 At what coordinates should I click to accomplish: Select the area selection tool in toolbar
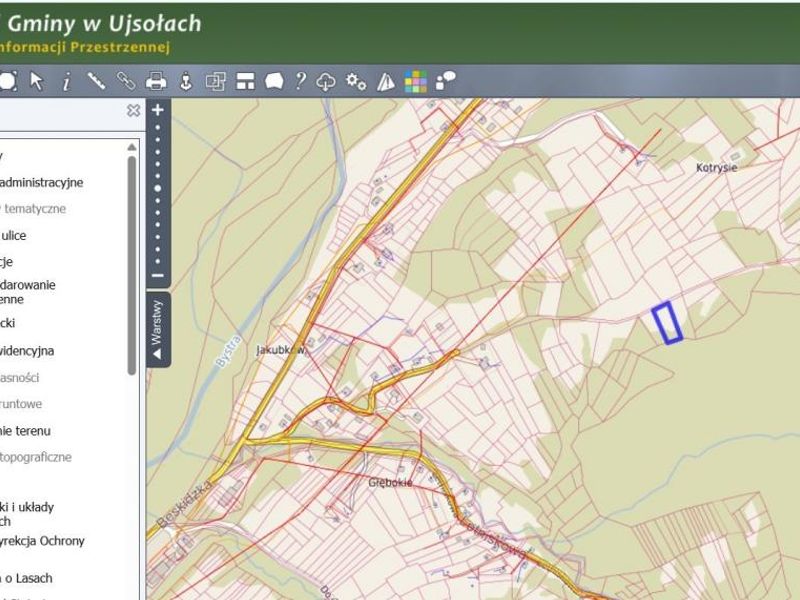(7, 81)
